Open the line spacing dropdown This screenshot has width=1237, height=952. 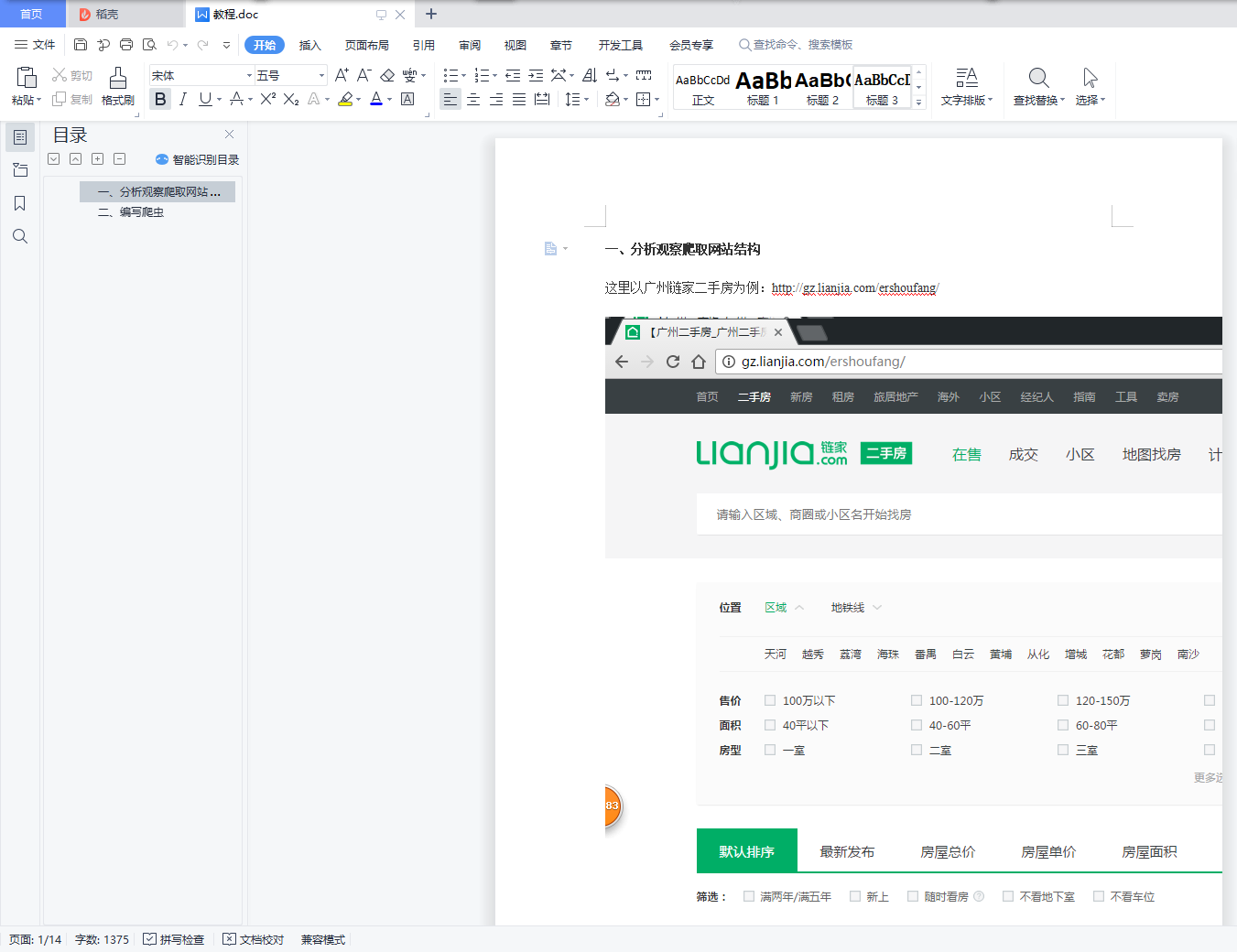[576, 99]
